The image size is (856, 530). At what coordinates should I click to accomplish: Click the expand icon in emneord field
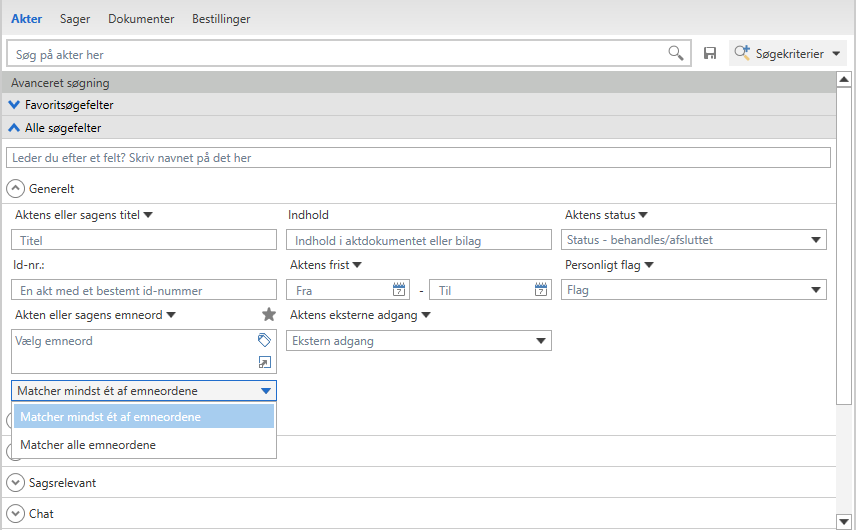[x=264, y=363]
